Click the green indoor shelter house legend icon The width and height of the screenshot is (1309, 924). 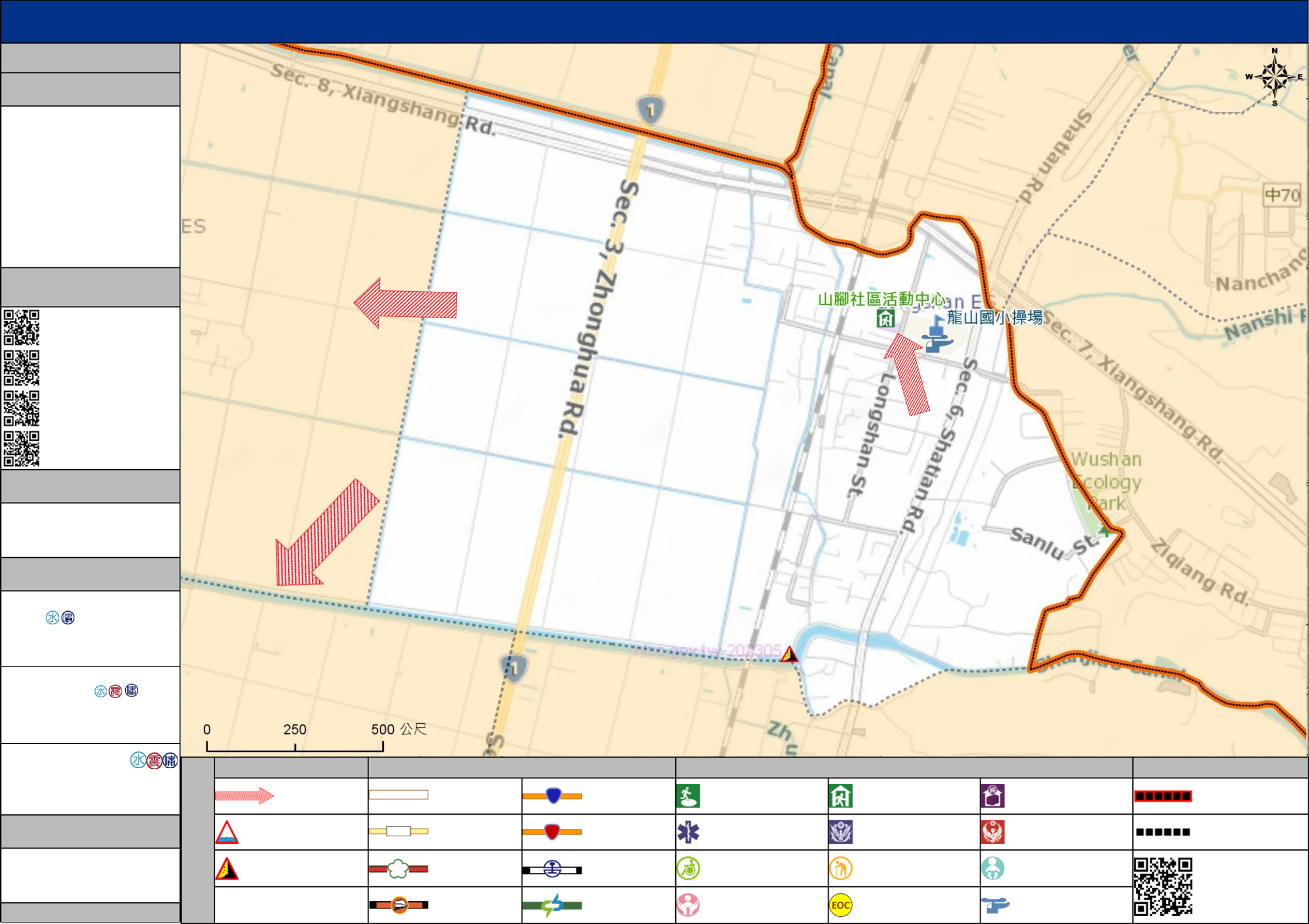click(841, 796)
